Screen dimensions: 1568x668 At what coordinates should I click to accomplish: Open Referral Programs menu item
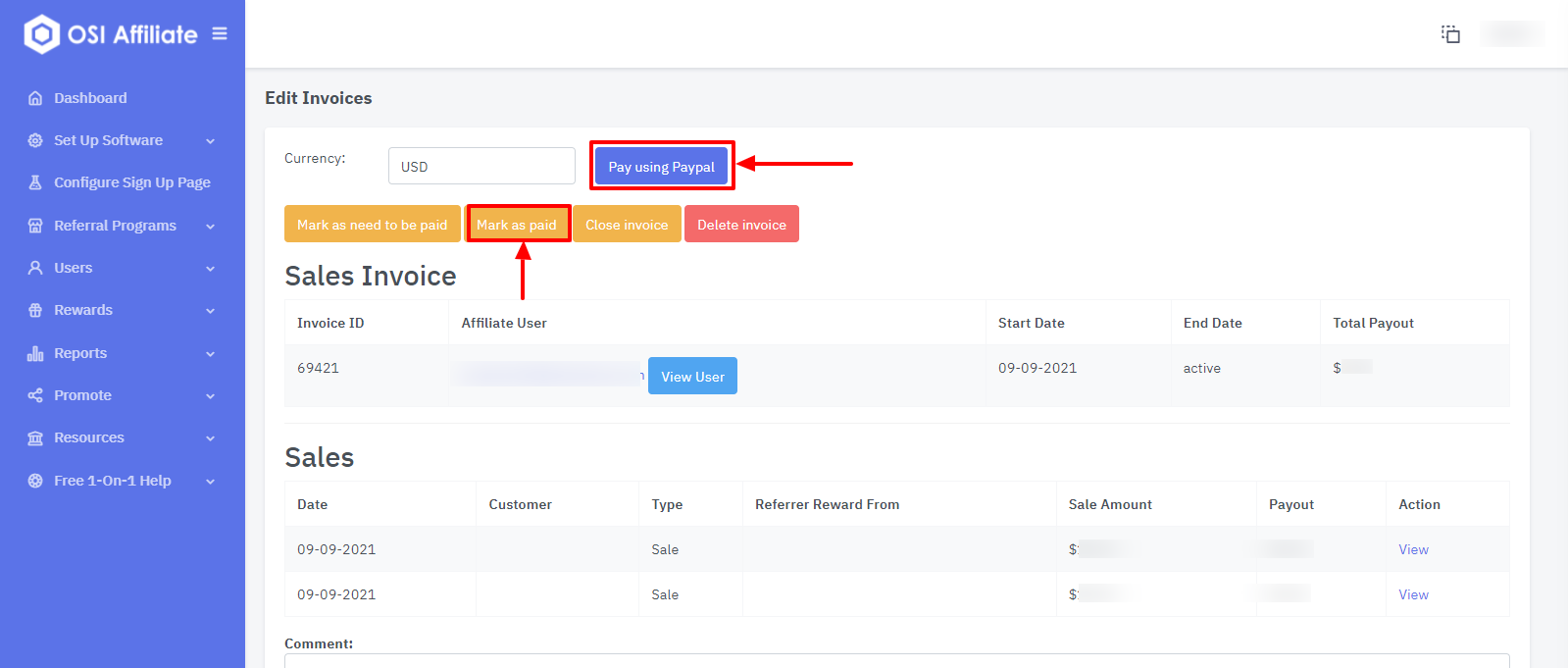[115, 226]
